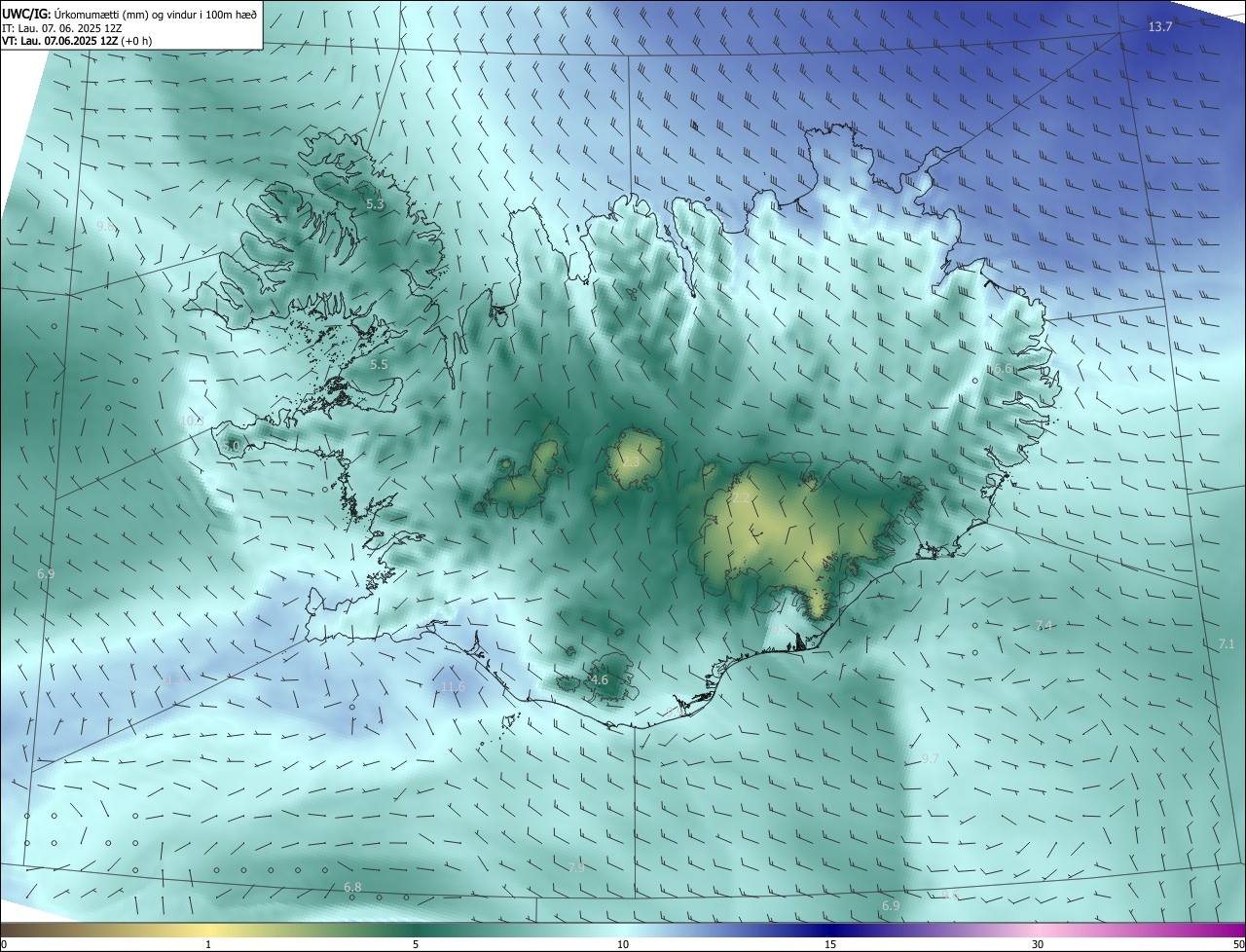Click the '0' tick on the colour scale

coord(4,944)
